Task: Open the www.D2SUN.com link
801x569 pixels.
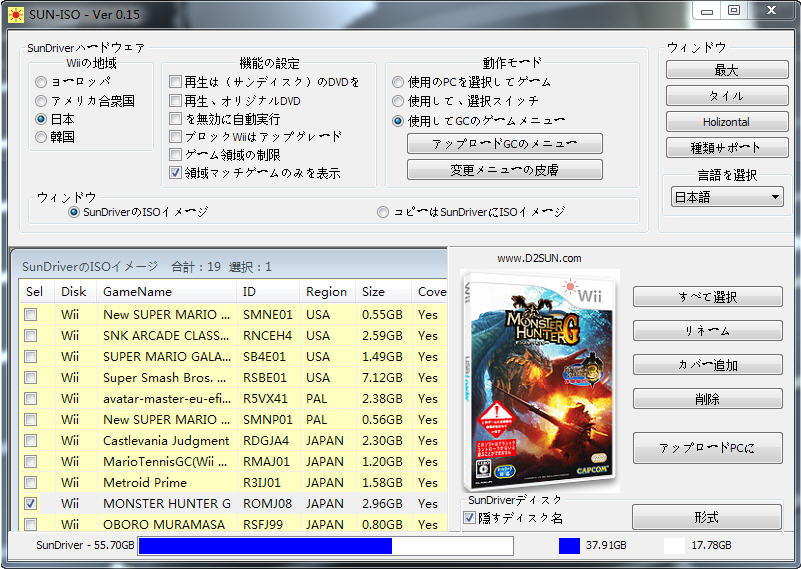Action: 539,258
